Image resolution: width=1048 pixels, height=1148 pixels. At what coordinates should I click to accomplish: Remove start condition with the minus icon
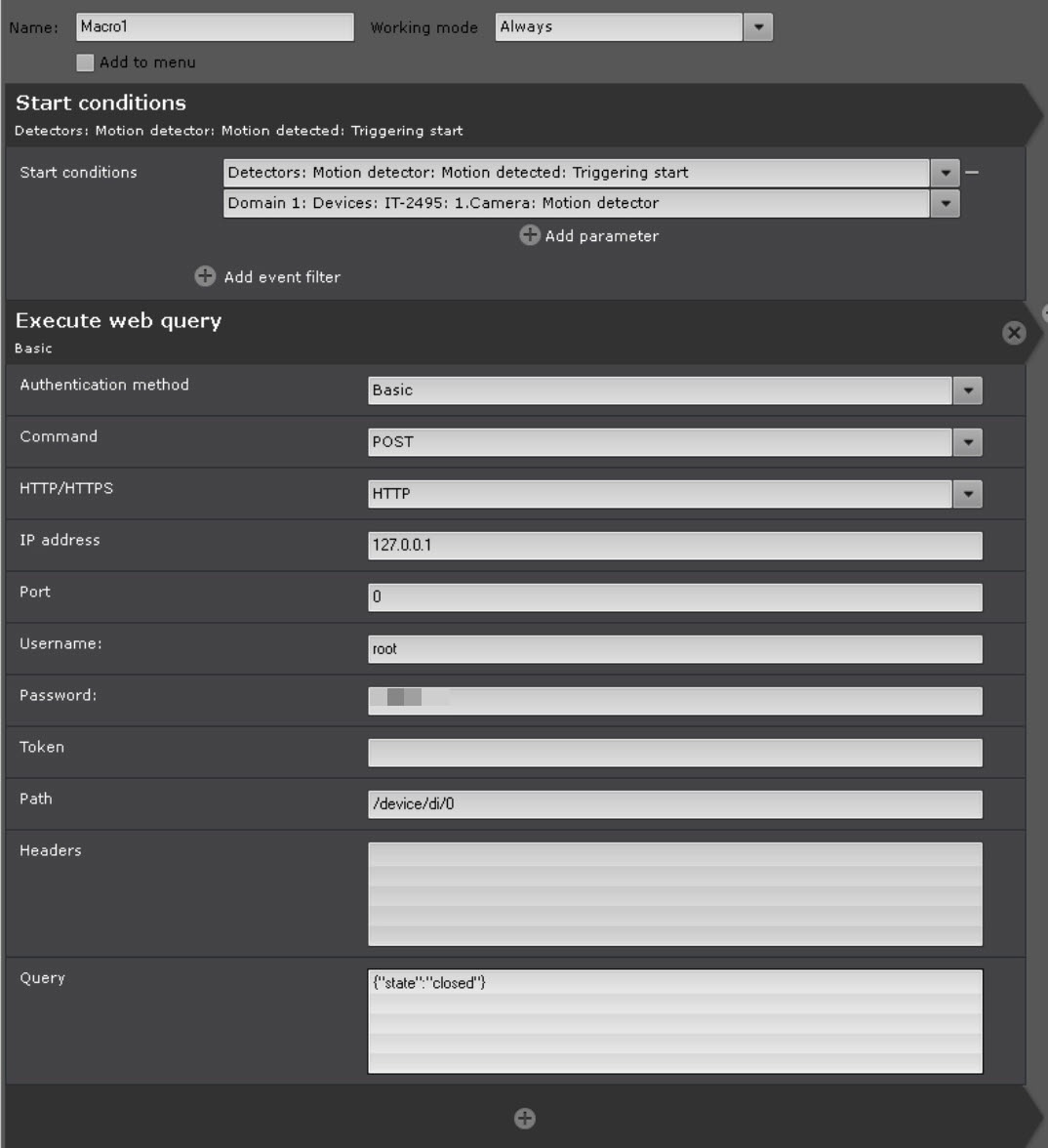click(x=972, y=173)
